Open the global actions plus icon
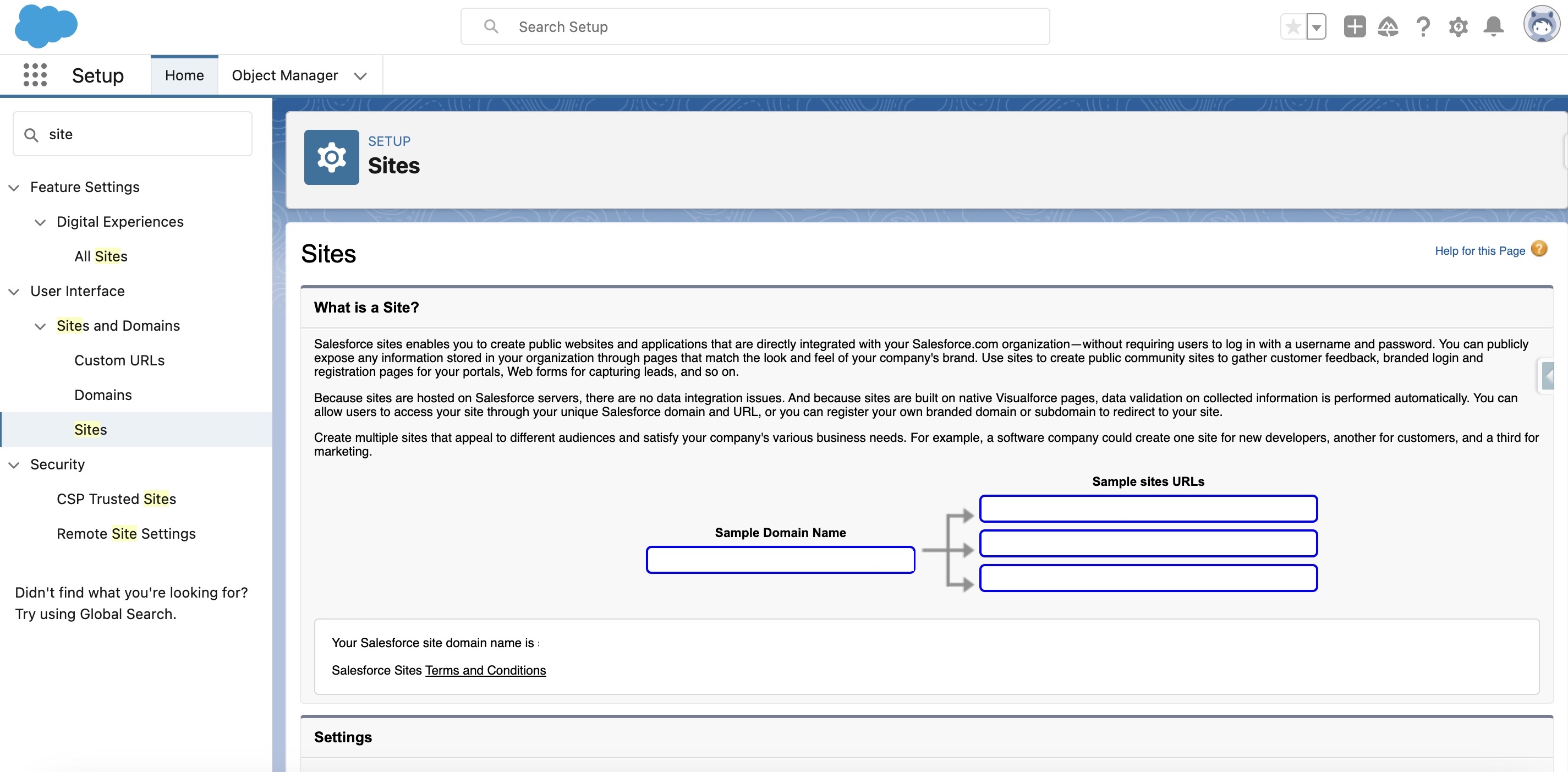The width and height of the screenshot is (1568, 772). click(x=1355, y=27)
